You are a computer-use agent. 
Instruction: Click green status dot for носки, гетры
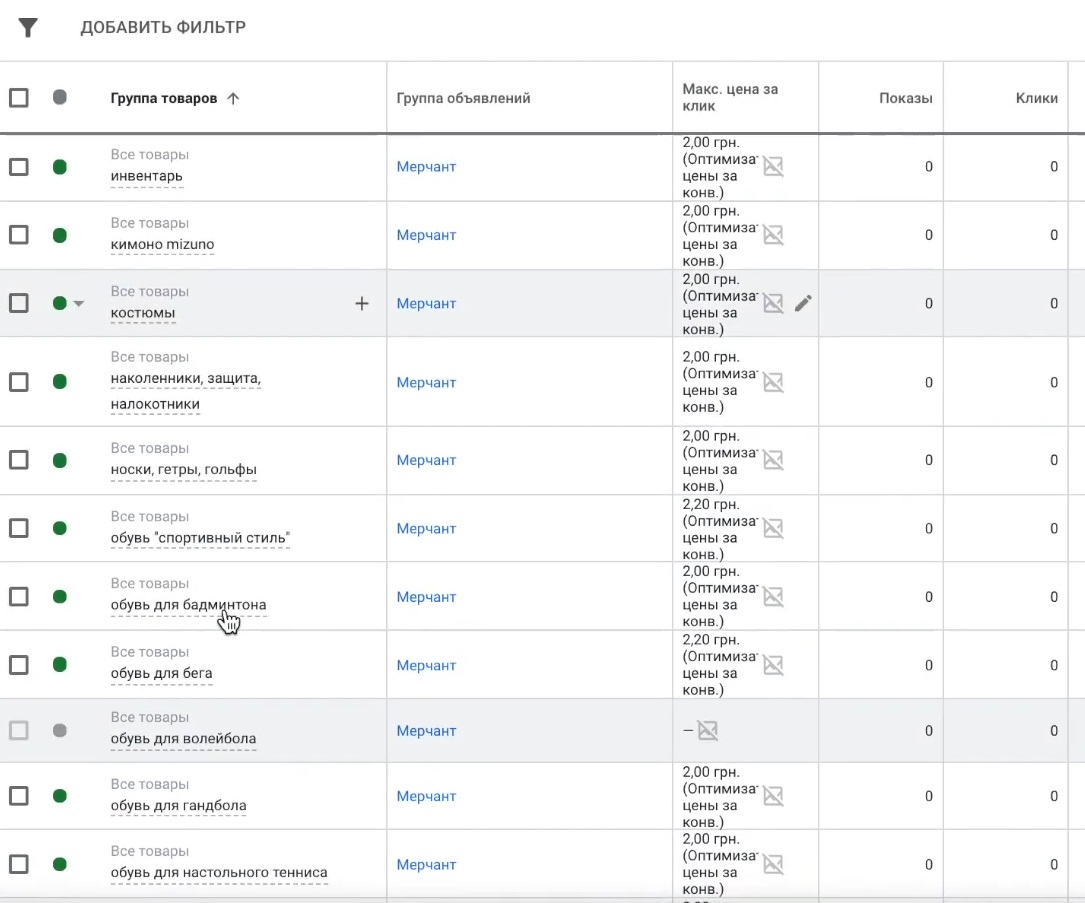click(x=60, y=460)
